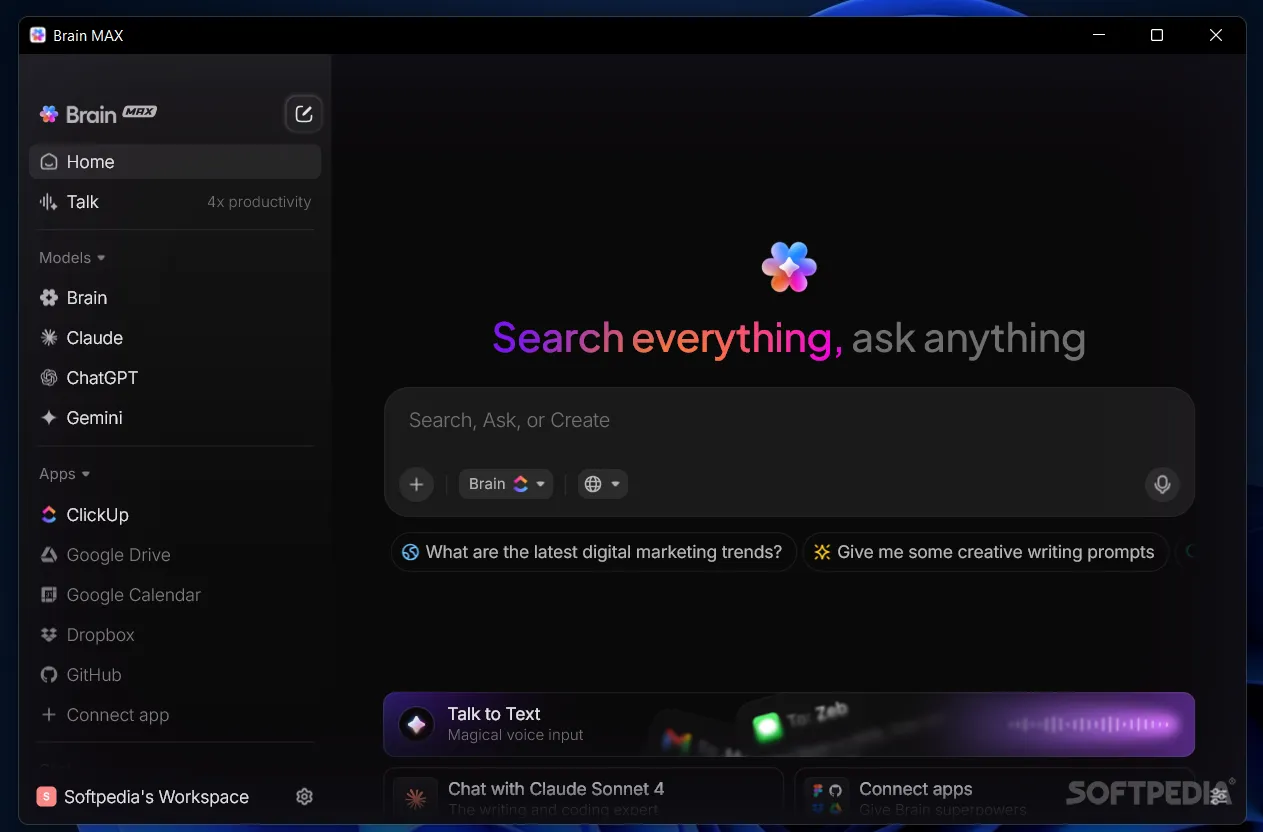This screenshot has width=1263, height=832.
Task: Open the Talk to Text banner
Action: 789,724
